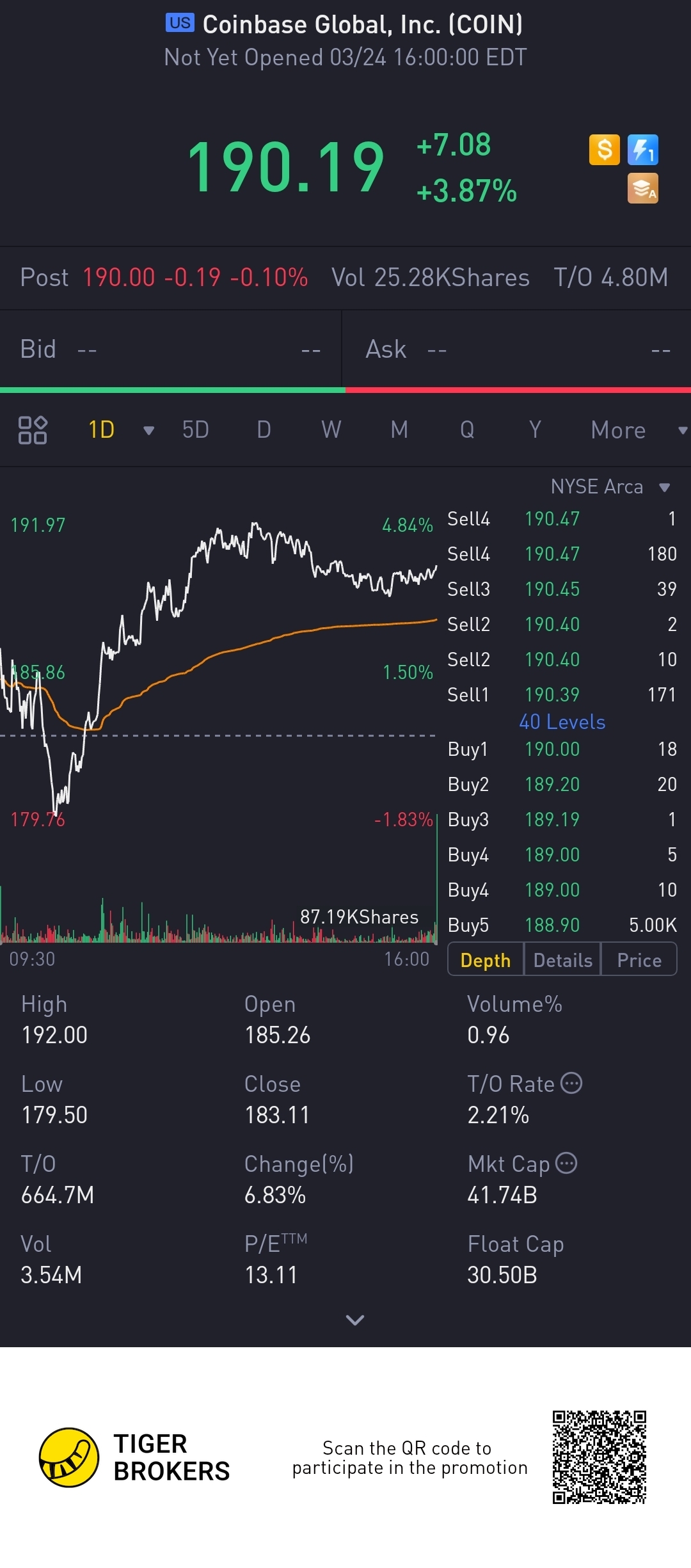Select the Details tab
This screenshot has width=691, height=1568.
[x=562, y=959]
